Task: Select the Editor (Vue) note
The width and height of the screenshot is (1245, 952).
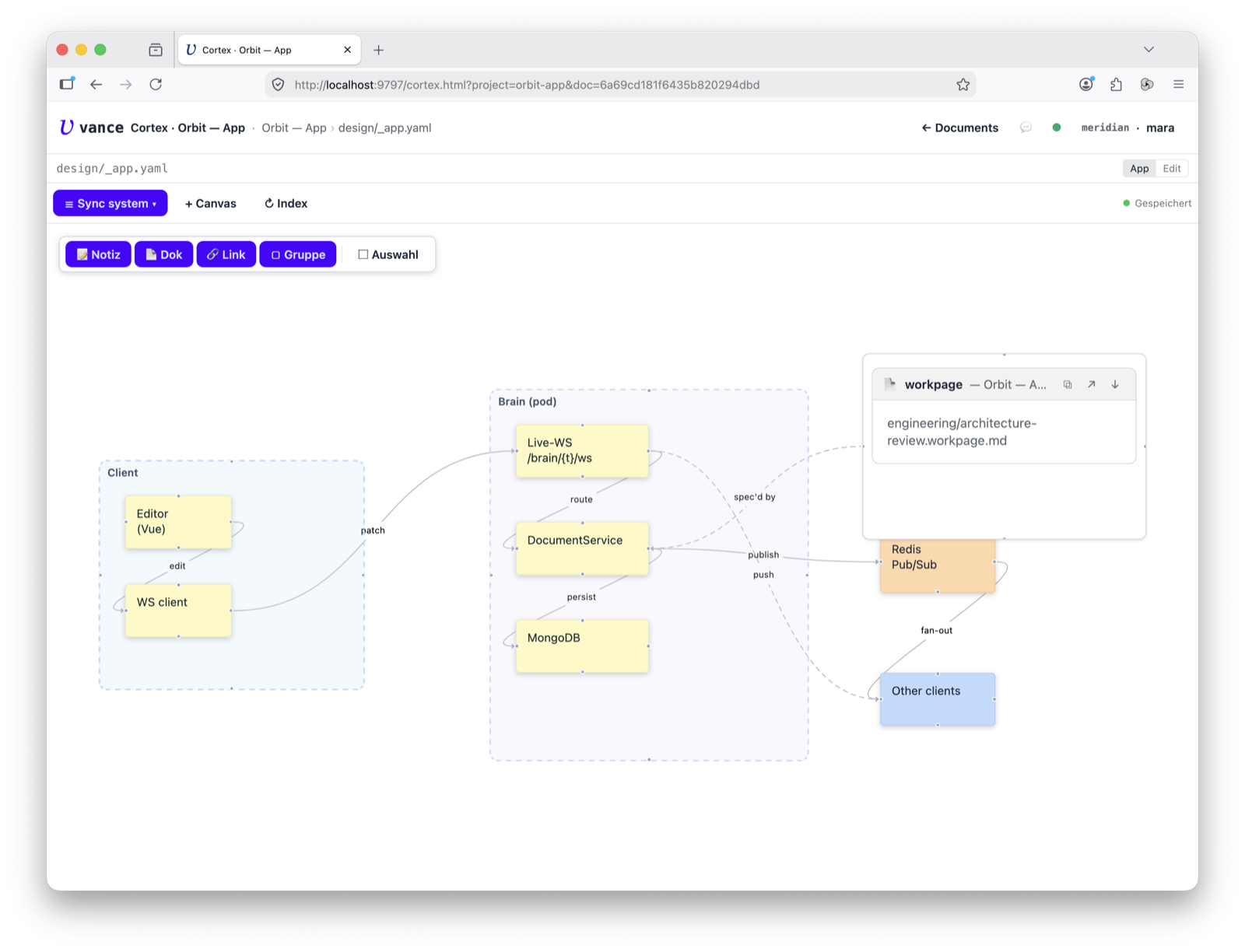Action: [x=178, y=522]
